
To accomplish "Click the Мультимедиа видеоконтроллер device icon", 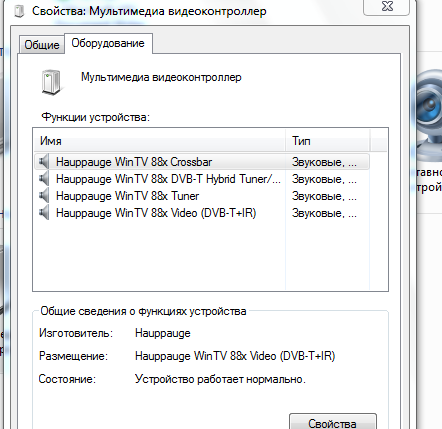I will pos(51,82).
